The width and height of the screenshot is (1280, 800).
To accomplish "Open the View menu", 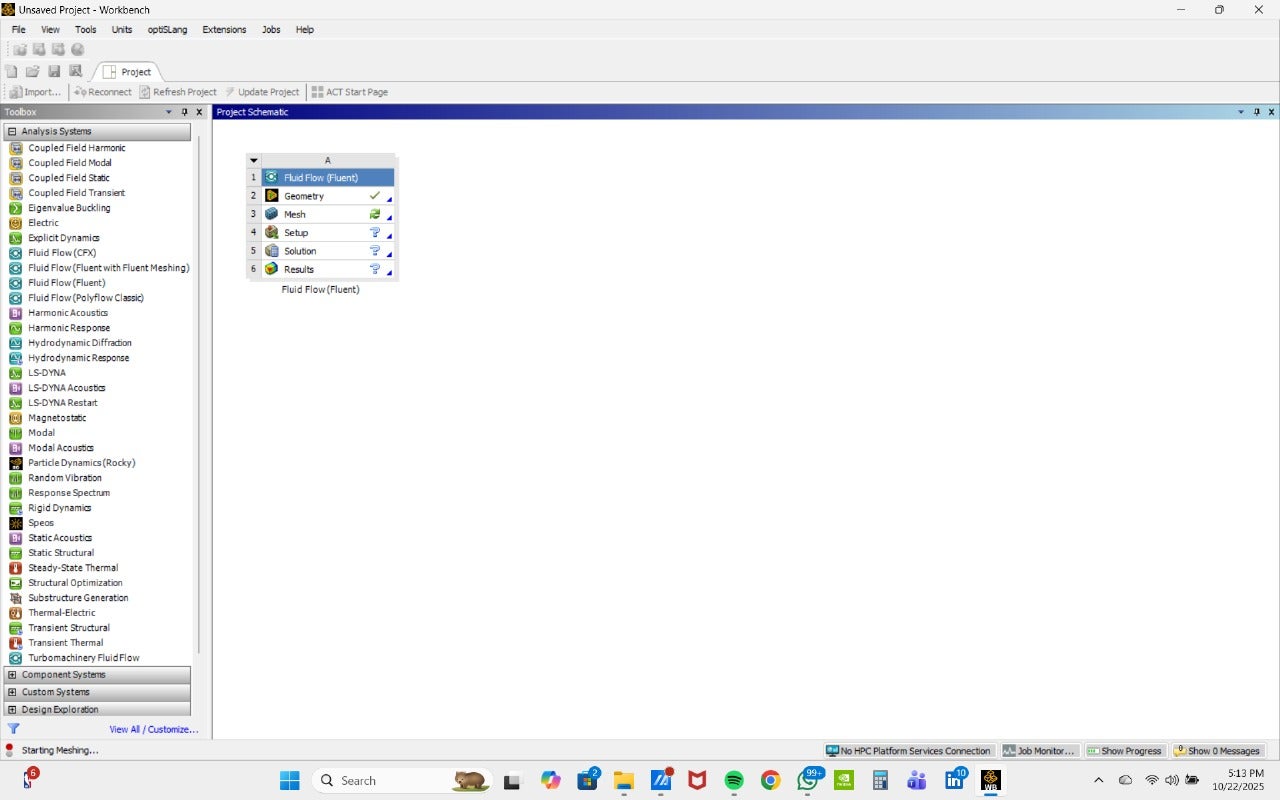I will point(50,30).
